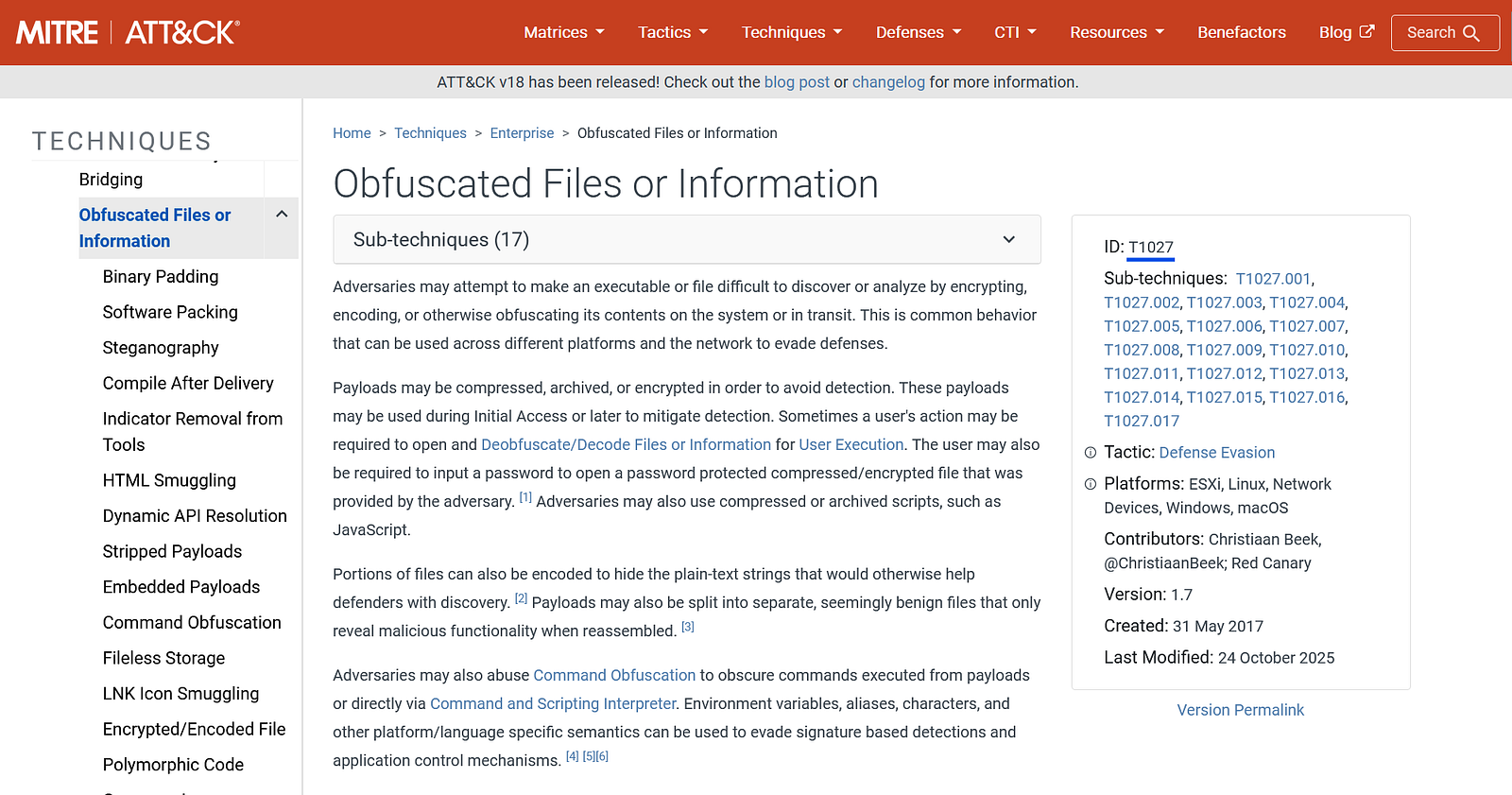Select Bridging in the sidebar
Image resolution: width=1512 pixels, height=795 pixels.
pos(111,180)
